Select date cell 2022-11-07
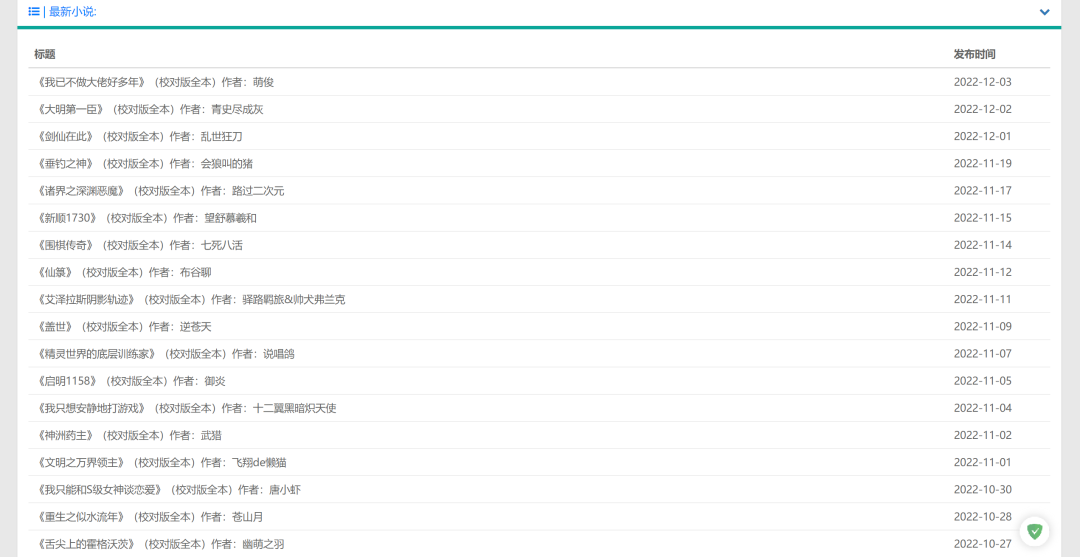 (x=983, y=354)
